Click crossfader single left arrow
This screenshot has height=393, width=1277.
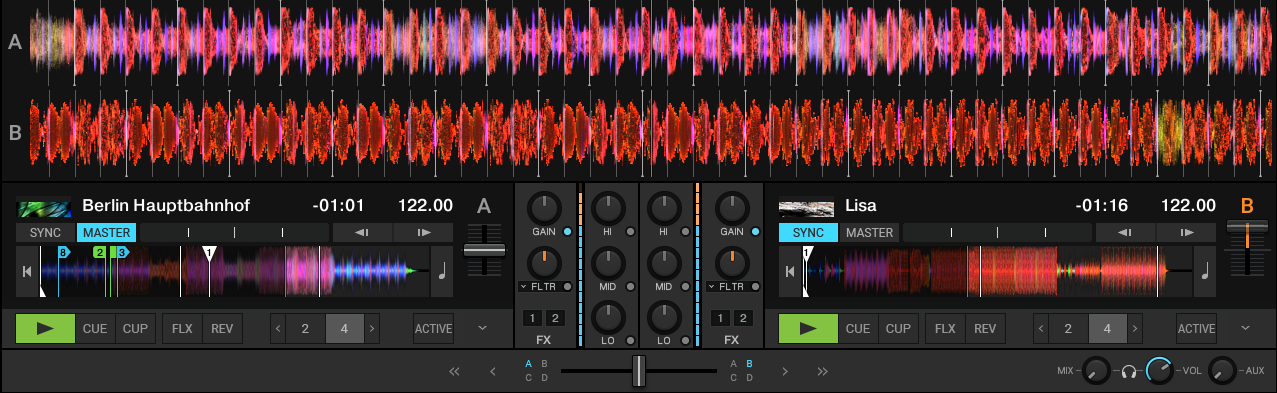point(493,371)
